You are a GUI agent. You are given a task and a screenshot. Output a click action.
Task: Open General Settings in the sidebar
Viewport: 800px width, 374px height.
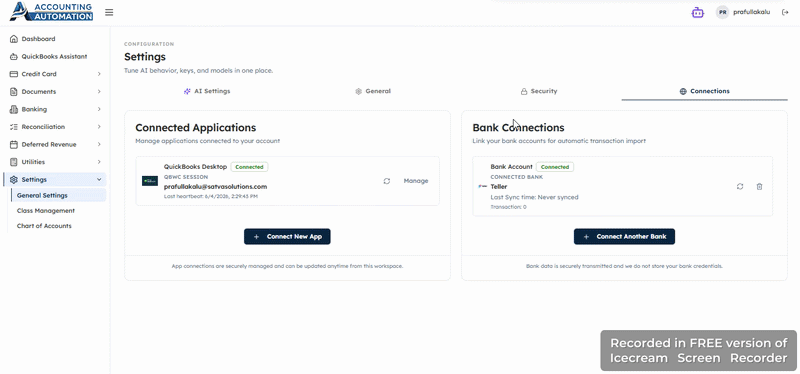[58, 195]
